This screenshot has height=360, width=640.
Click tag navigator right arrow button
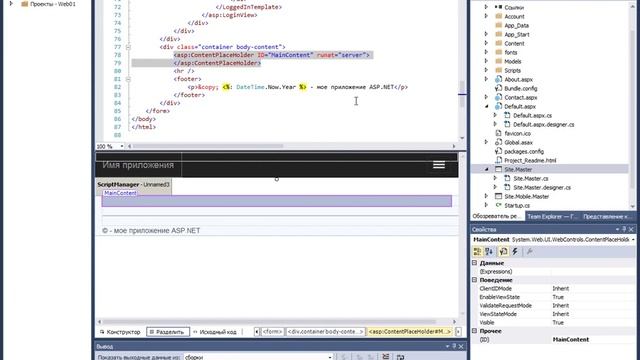pyautogui.click(x=458, y=332)
